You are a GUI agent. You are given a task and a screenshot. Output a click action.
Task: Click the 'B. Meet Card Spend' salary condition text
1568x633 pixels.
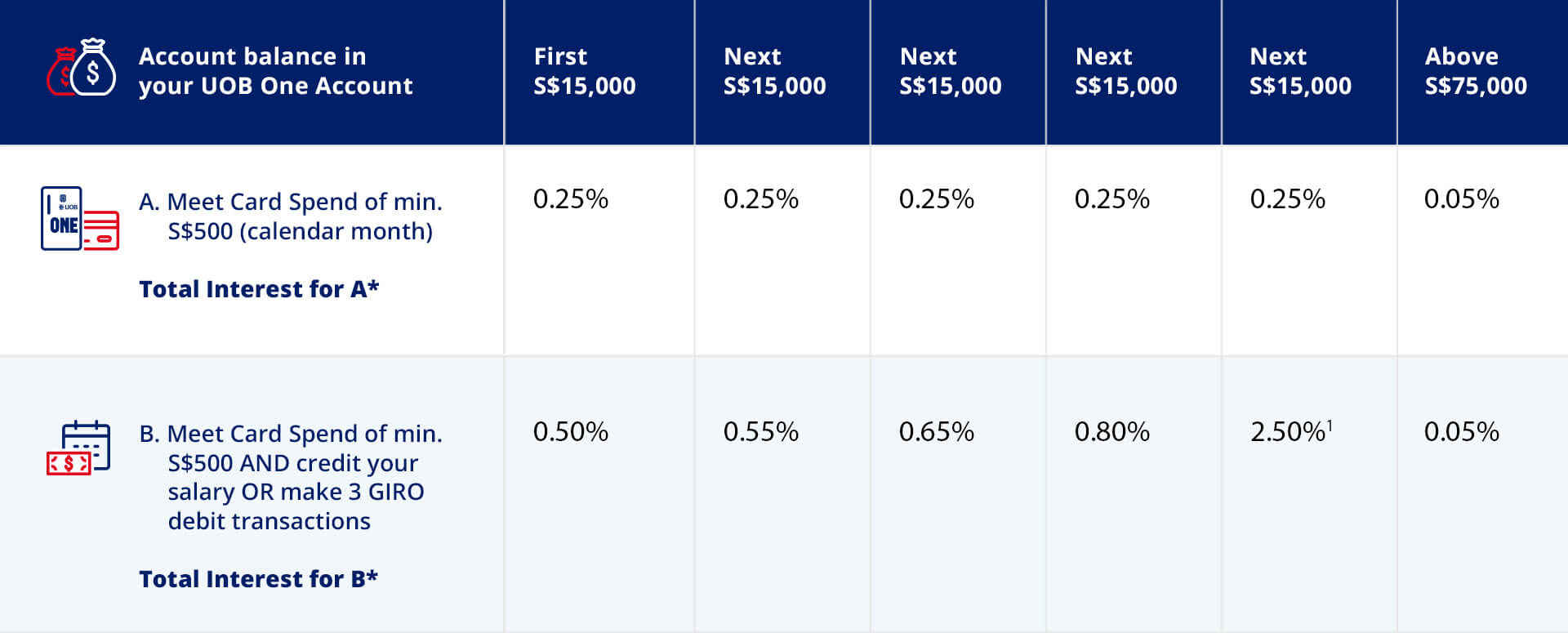pos(291,477)
